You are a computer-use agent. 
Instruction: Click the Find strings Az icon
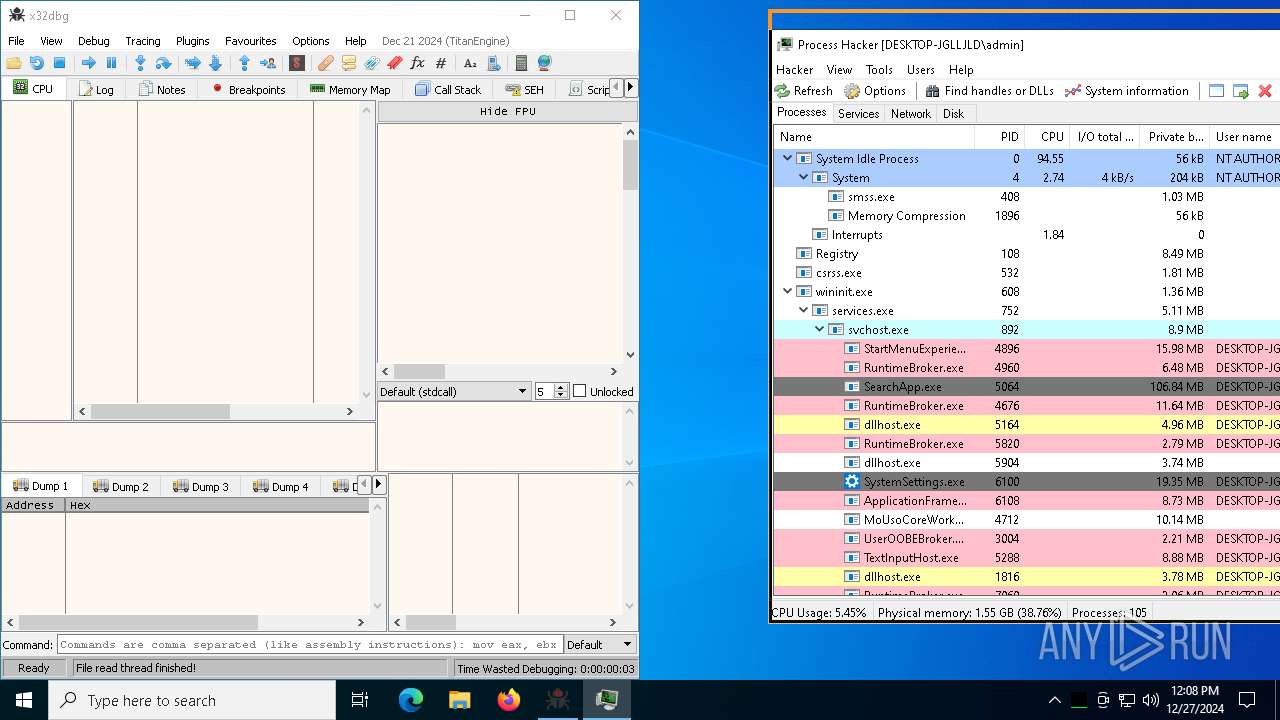470,63
